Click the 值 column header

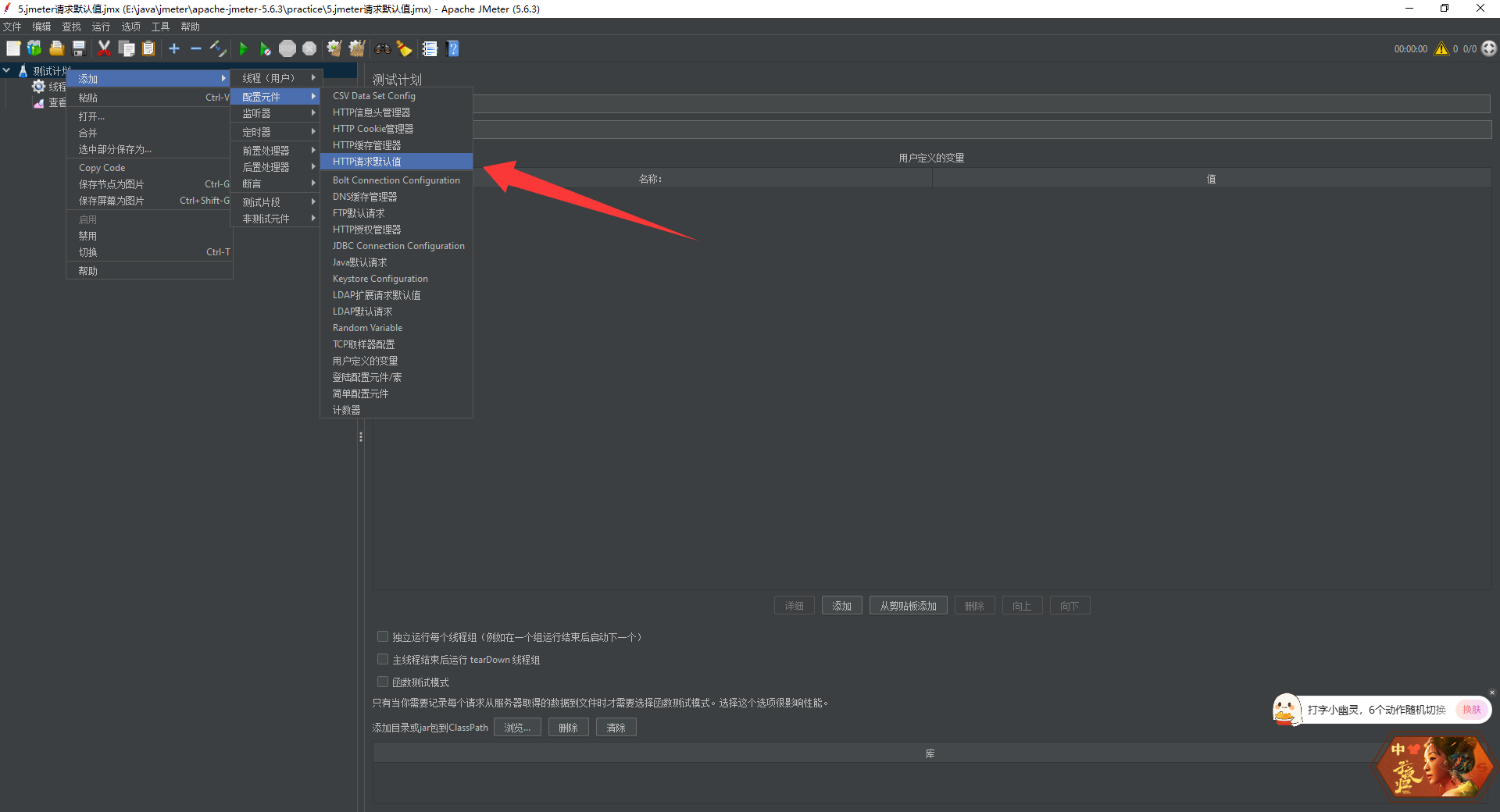[1212, 179]
